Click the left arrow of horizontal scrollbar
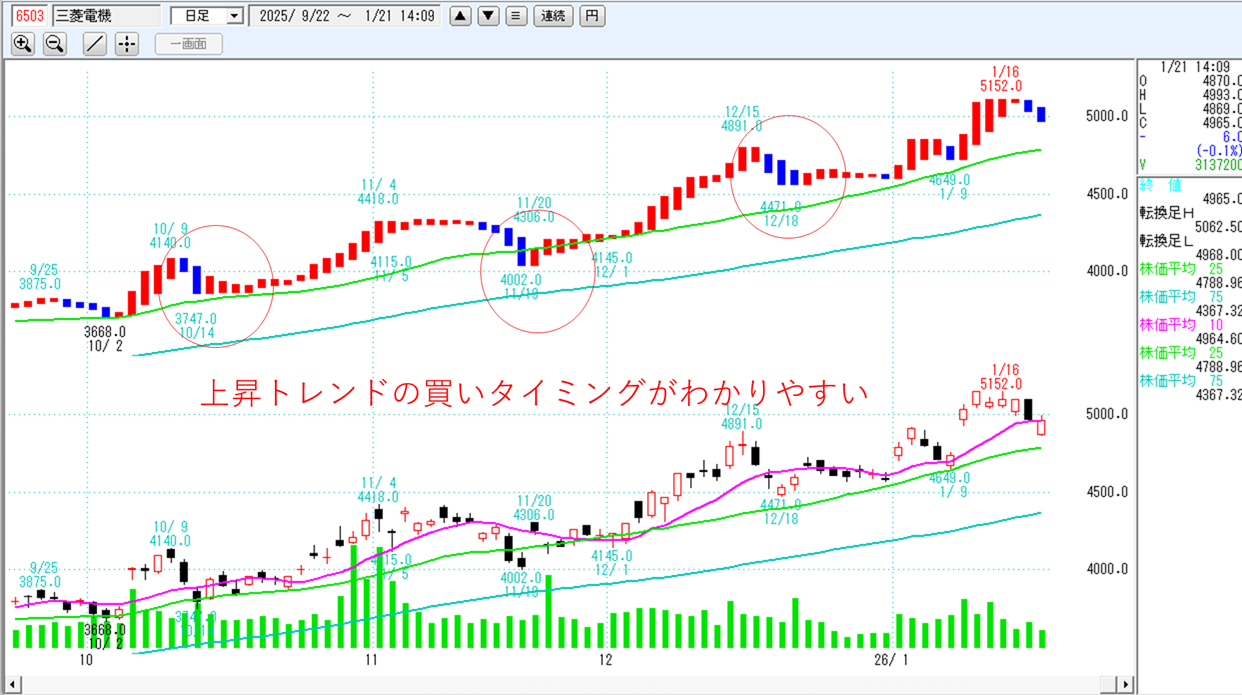The image size is (1242, 695). [x=13, y=685]
